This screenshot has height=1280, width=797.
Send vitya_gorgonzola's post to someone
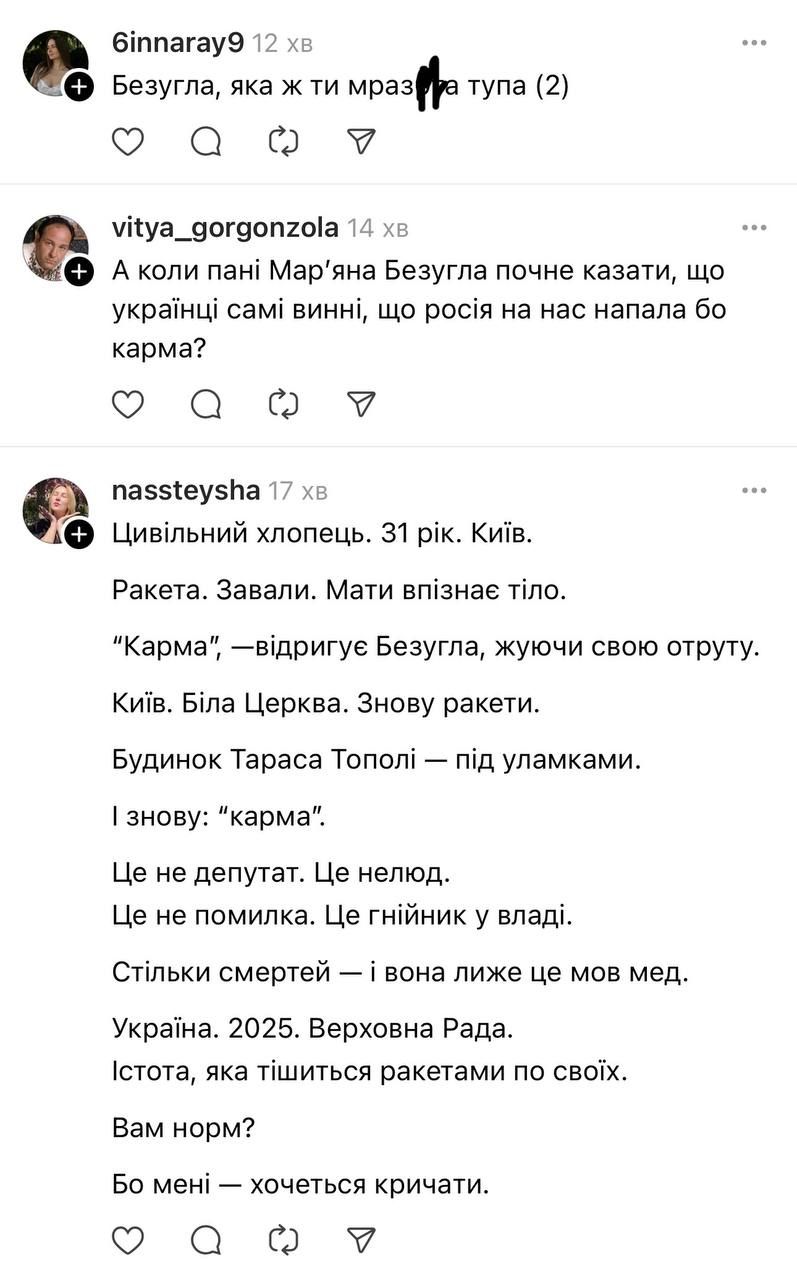[x=361, y=404]
